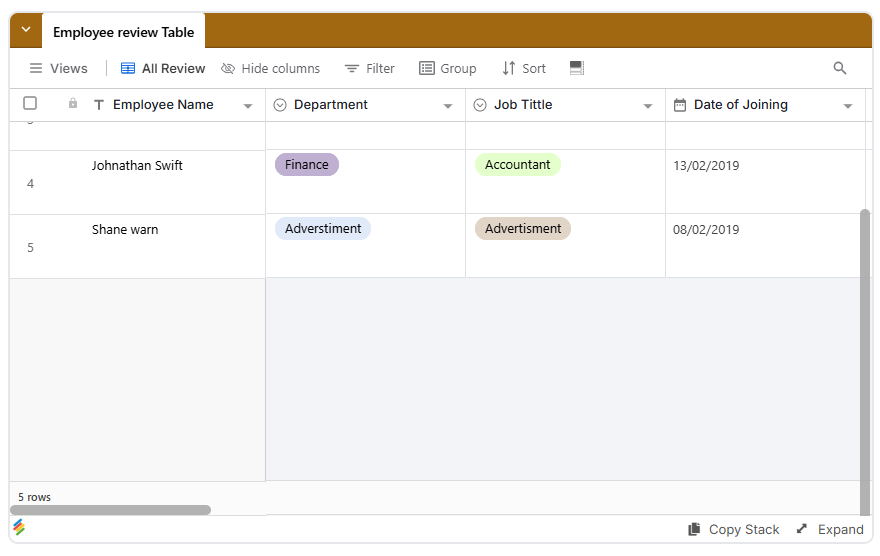880x556 pixels.
Task: Click the Stackby colorful logo icon
Action: point(19,527)
